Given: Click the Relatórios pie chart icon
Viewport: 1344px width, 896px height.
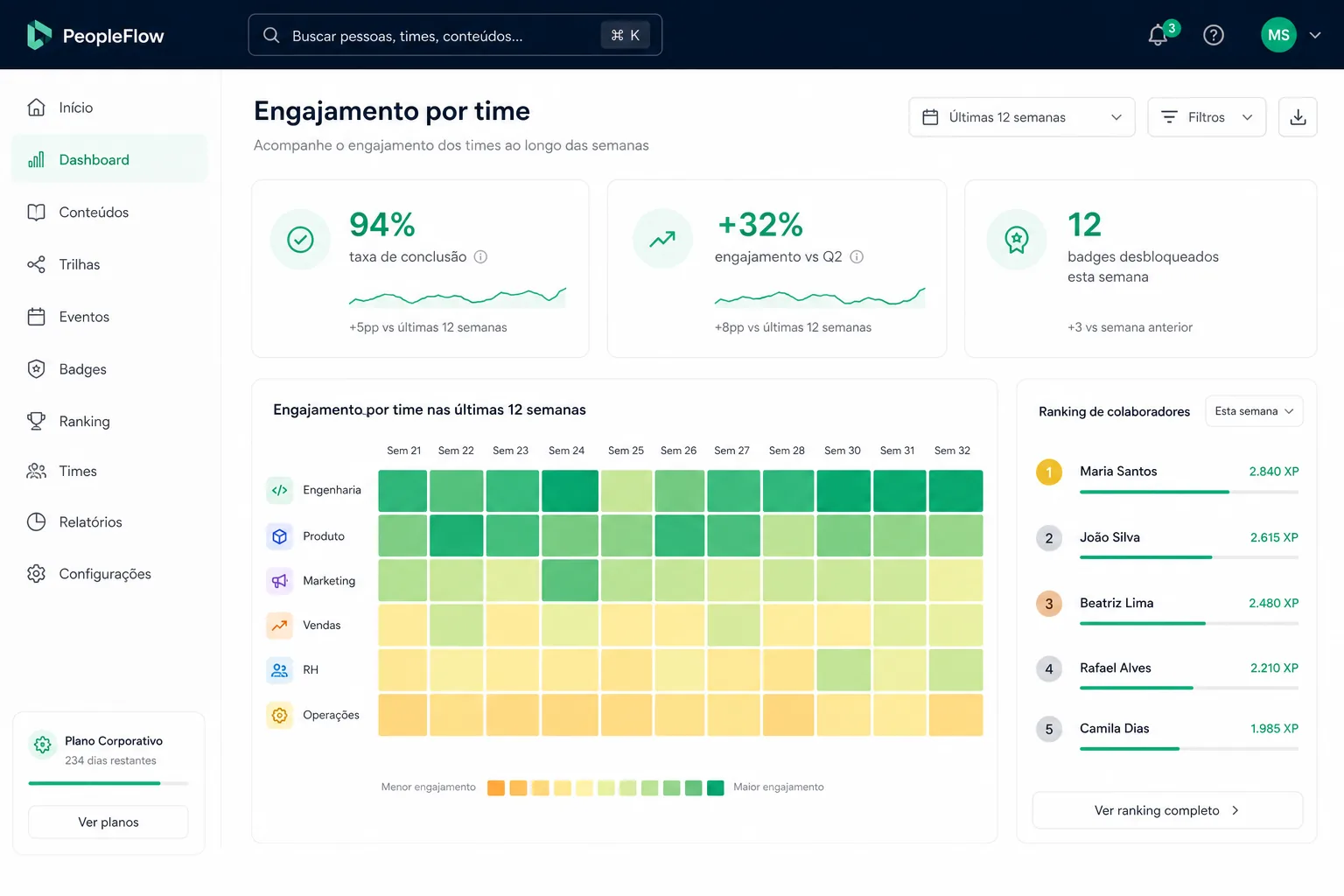Looking at the screenshot, I should pos(36,521).
